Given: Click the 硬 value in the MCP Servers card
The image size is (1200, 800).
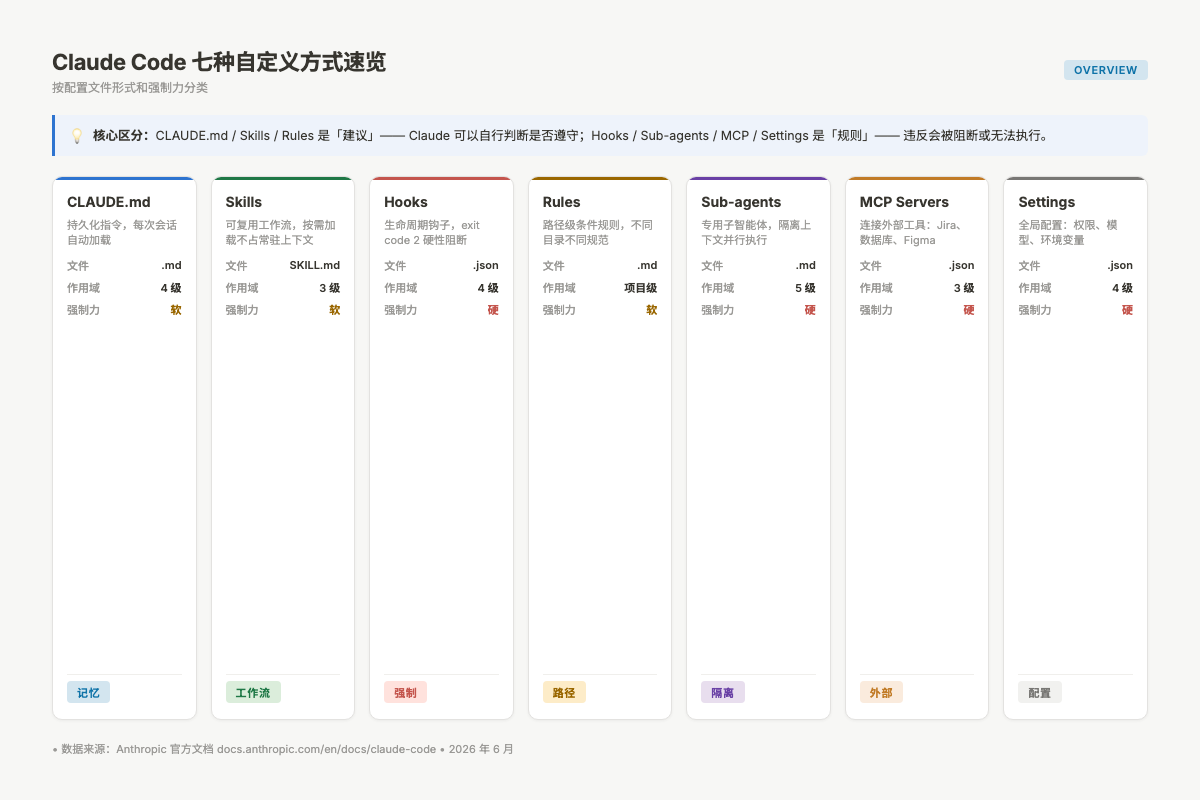Looking at the screenshot, I should [969, 310].
